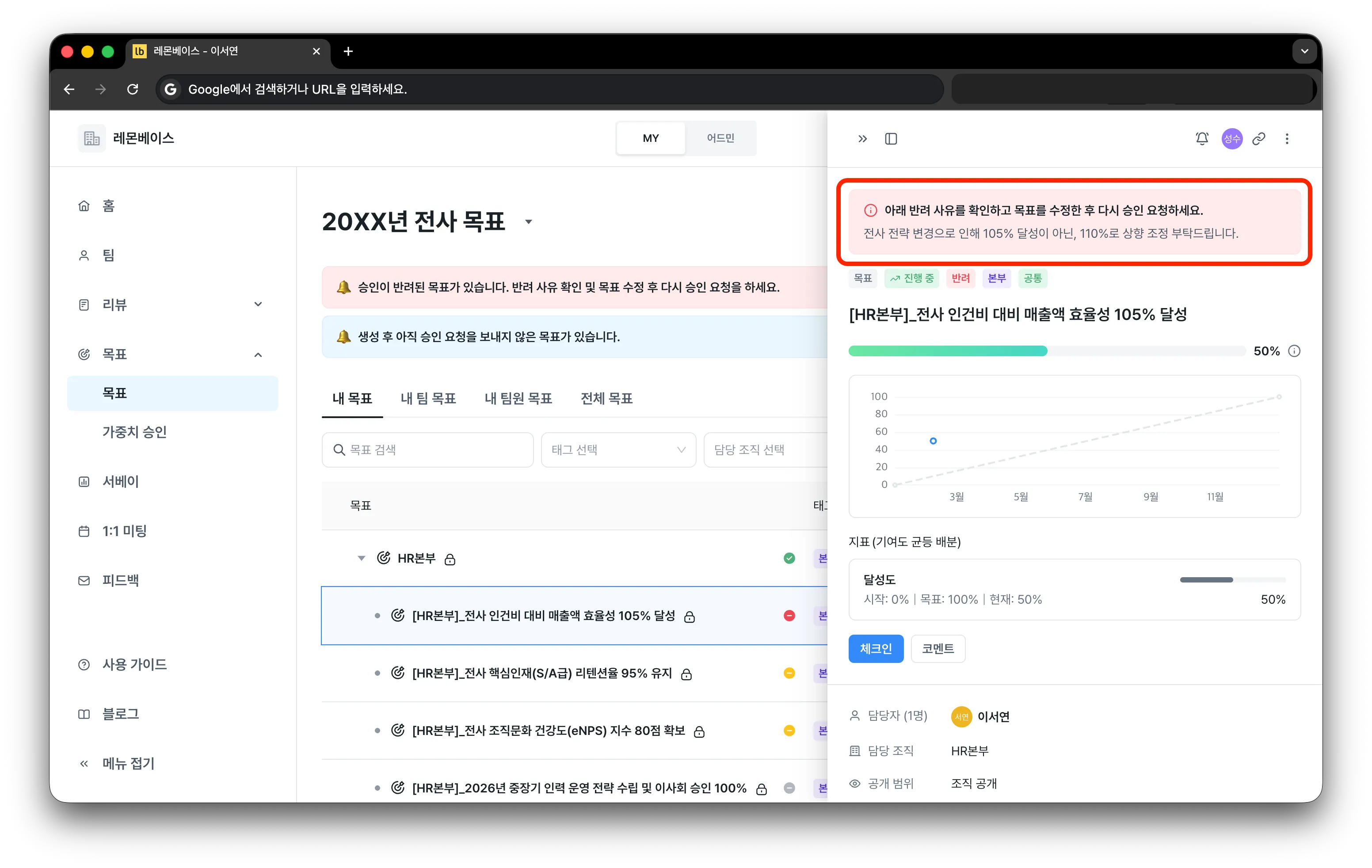Open the 태그 선택 dropdown
This screenshot has width=1372, height=868.
click(618, 449)
